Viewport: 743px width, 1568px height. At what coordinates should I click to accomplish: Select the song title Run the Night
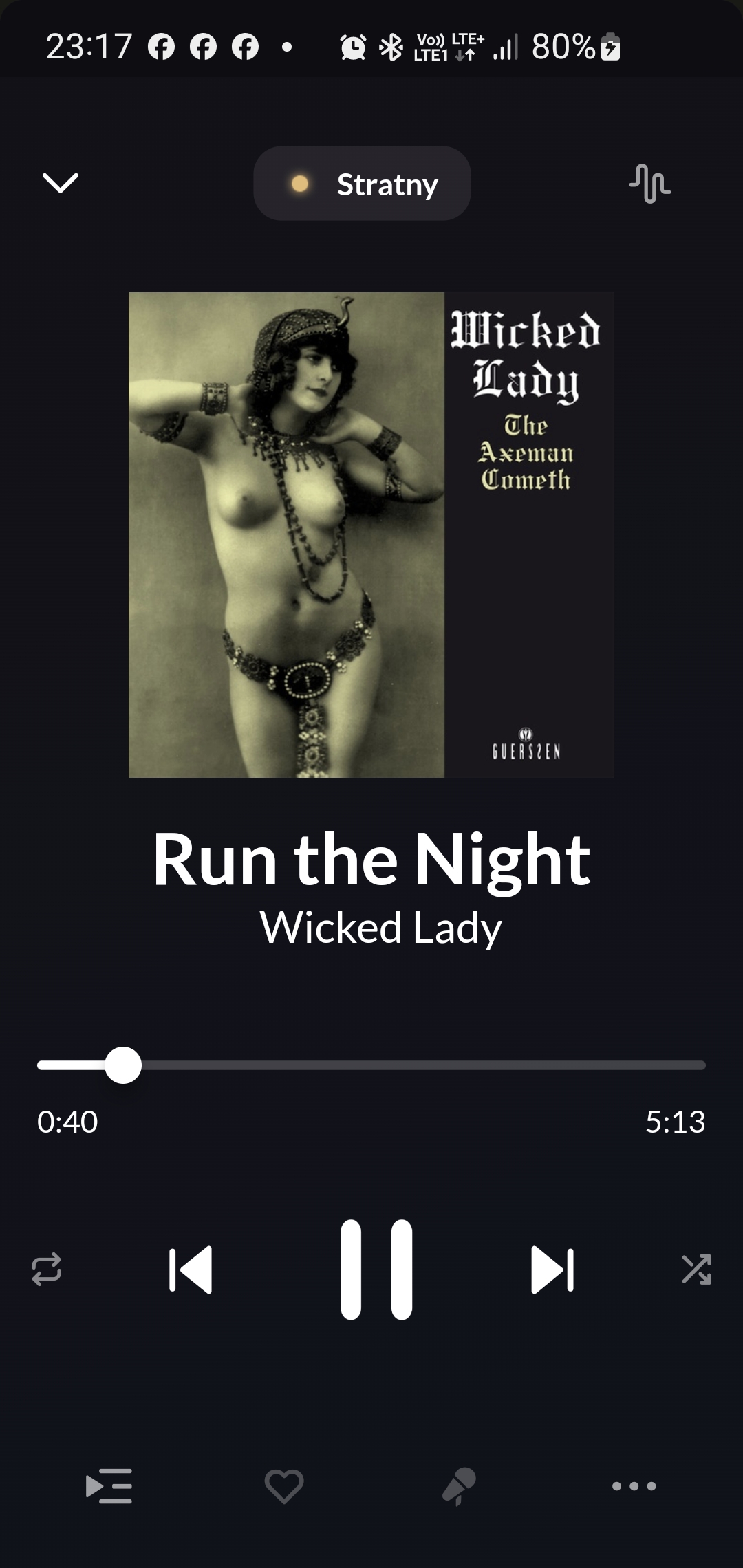[x=371, y=860]
